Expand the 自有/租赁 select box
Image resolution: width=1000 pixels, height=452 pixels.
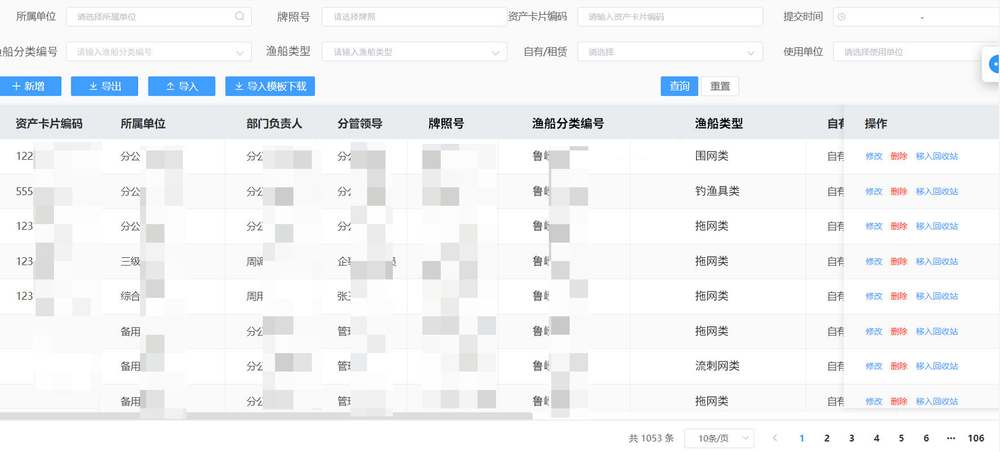point(670,52)
